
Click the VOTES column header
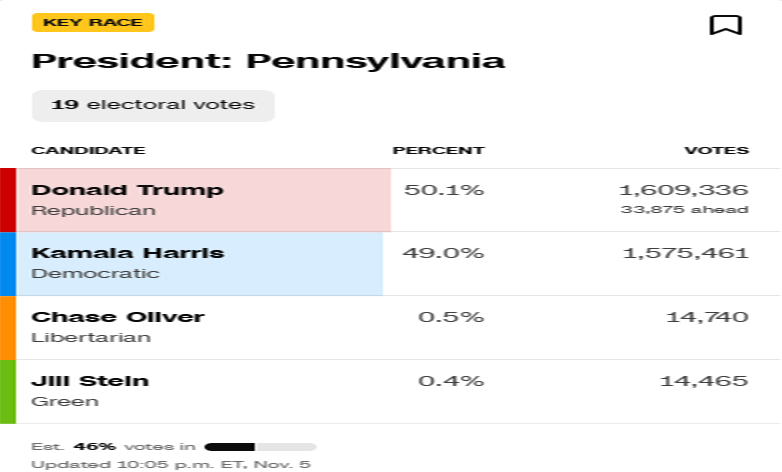click(716, 151)
